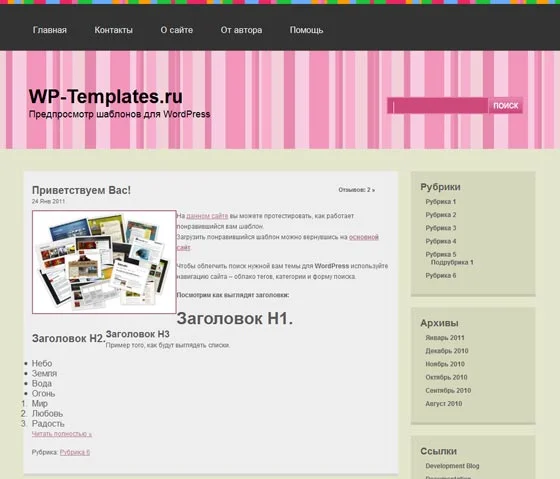560x479 pixels.
Task: Open the Октябрь 2010 archive
Action: click(446, 377)
